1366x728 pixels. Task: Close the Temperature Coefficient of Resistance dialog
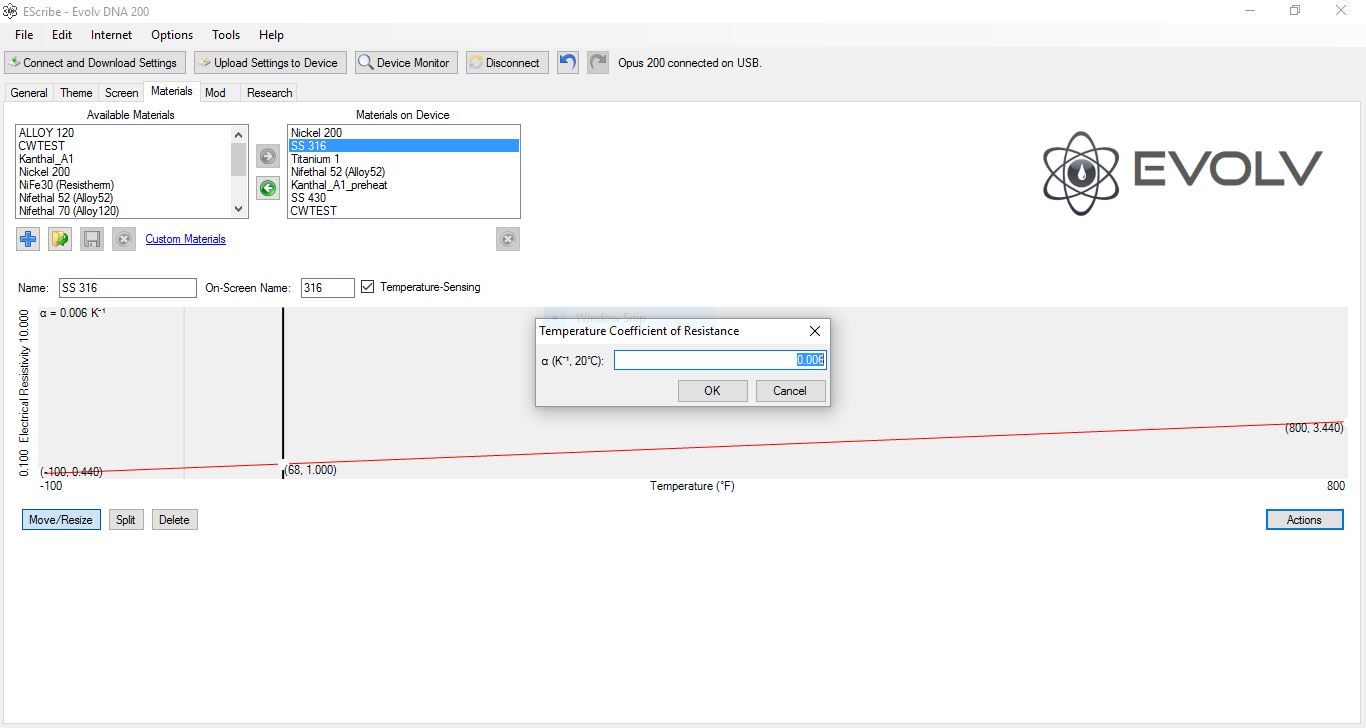(x=814, y=331)
